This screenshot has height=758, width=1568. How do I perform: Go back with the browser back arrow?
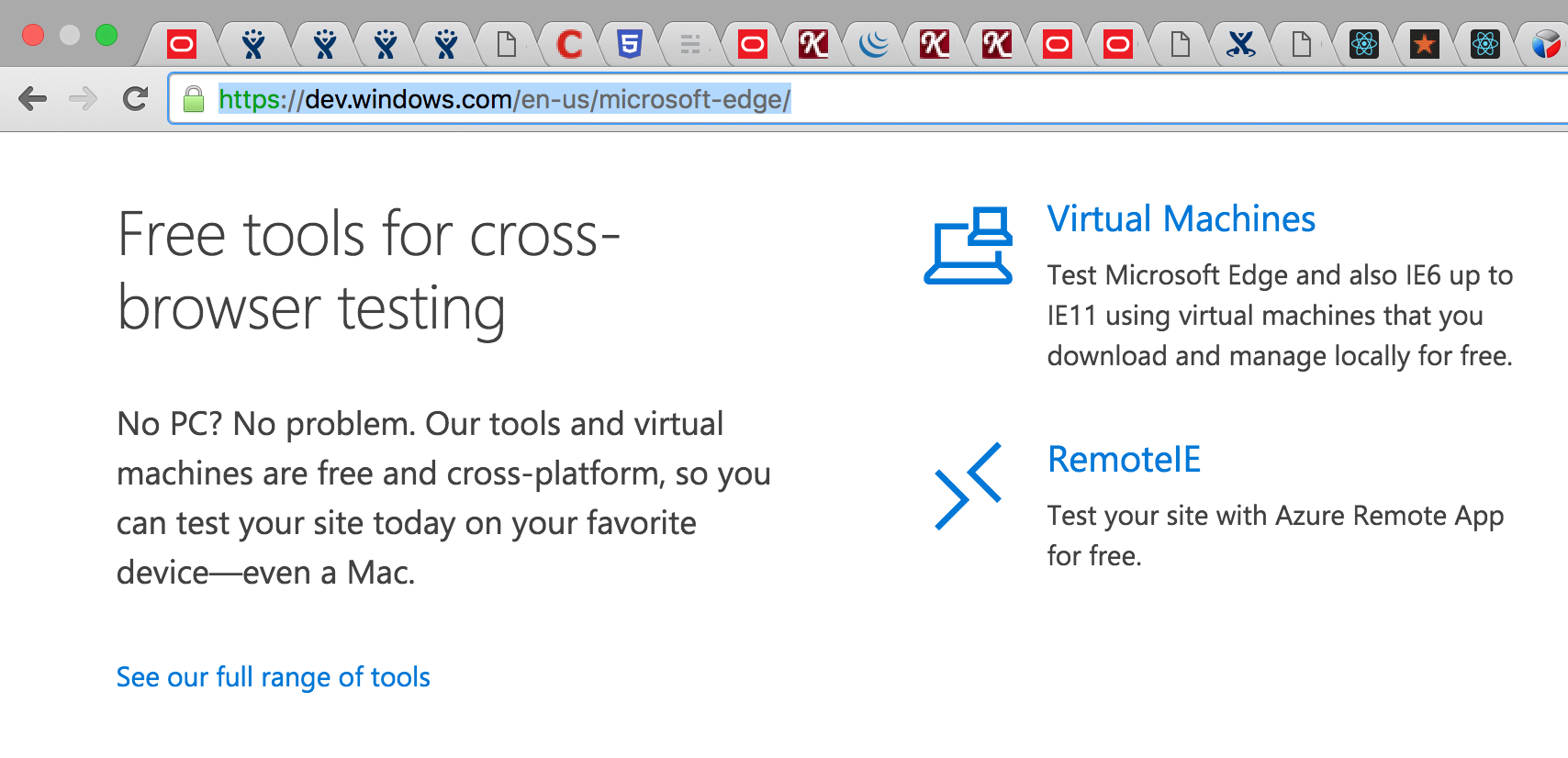pos(33,98)
